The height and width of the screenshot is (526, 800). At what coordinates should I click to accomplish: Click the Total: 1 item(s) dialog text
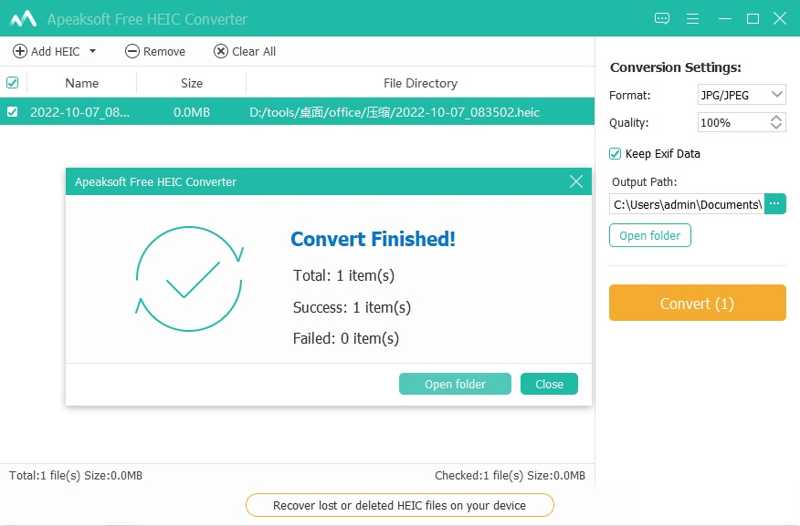[343, 275]
